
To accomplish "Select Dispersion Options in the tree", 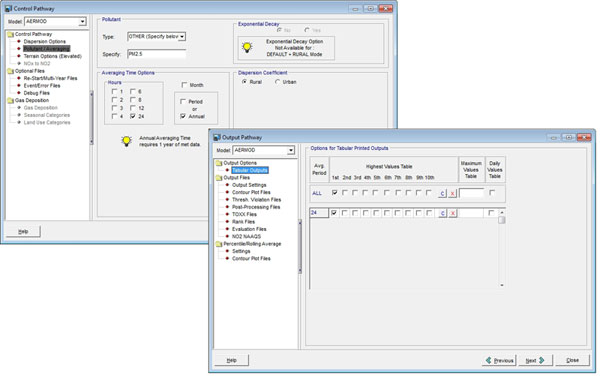I will (x=44, y=41).
